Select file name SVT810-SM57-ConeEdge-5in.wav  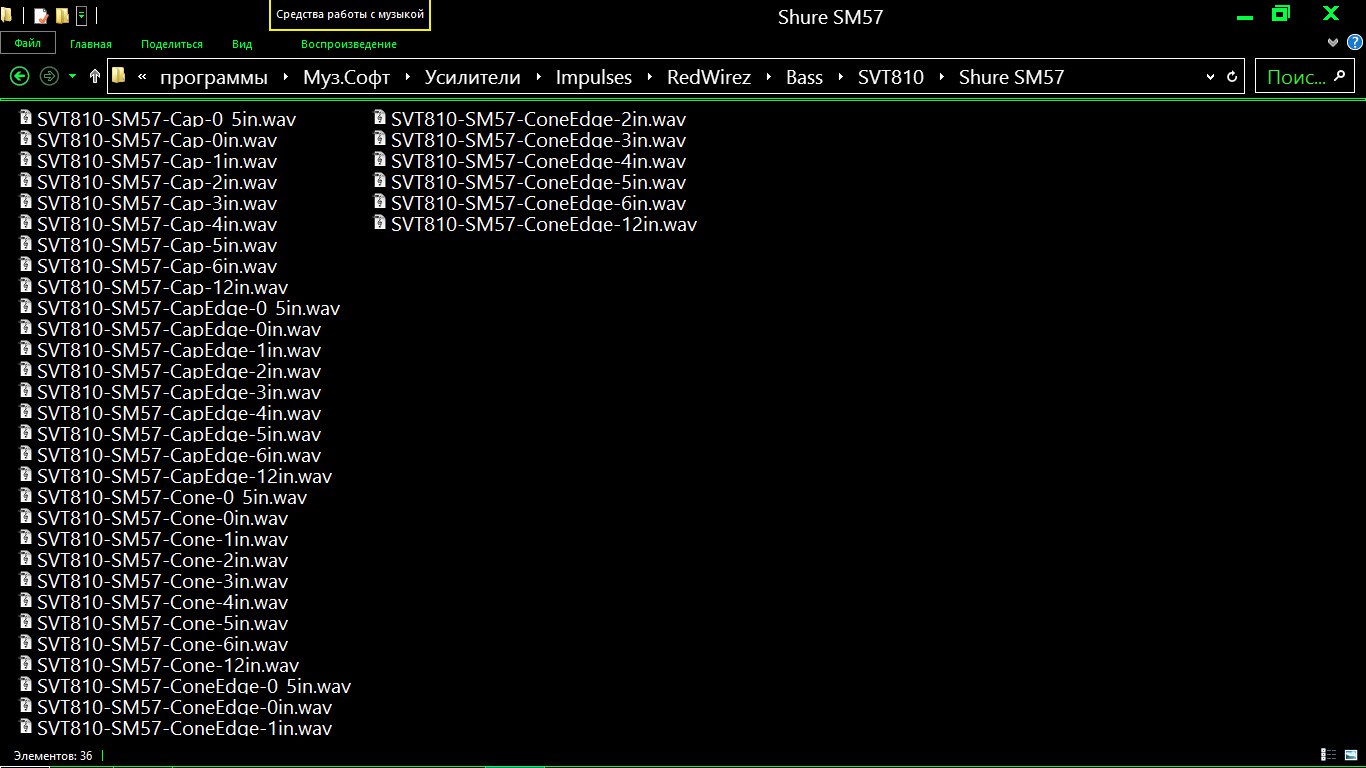[539, 182]
